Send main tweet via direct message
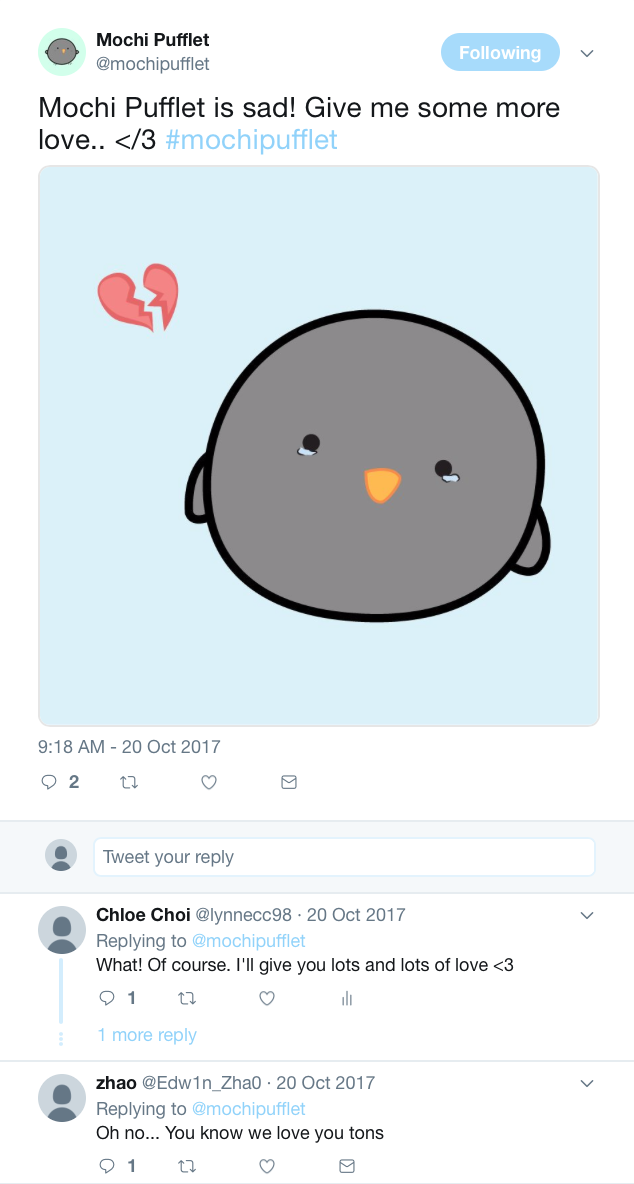The height and width of the screenshot is (1184, 634). coord(289,782)
